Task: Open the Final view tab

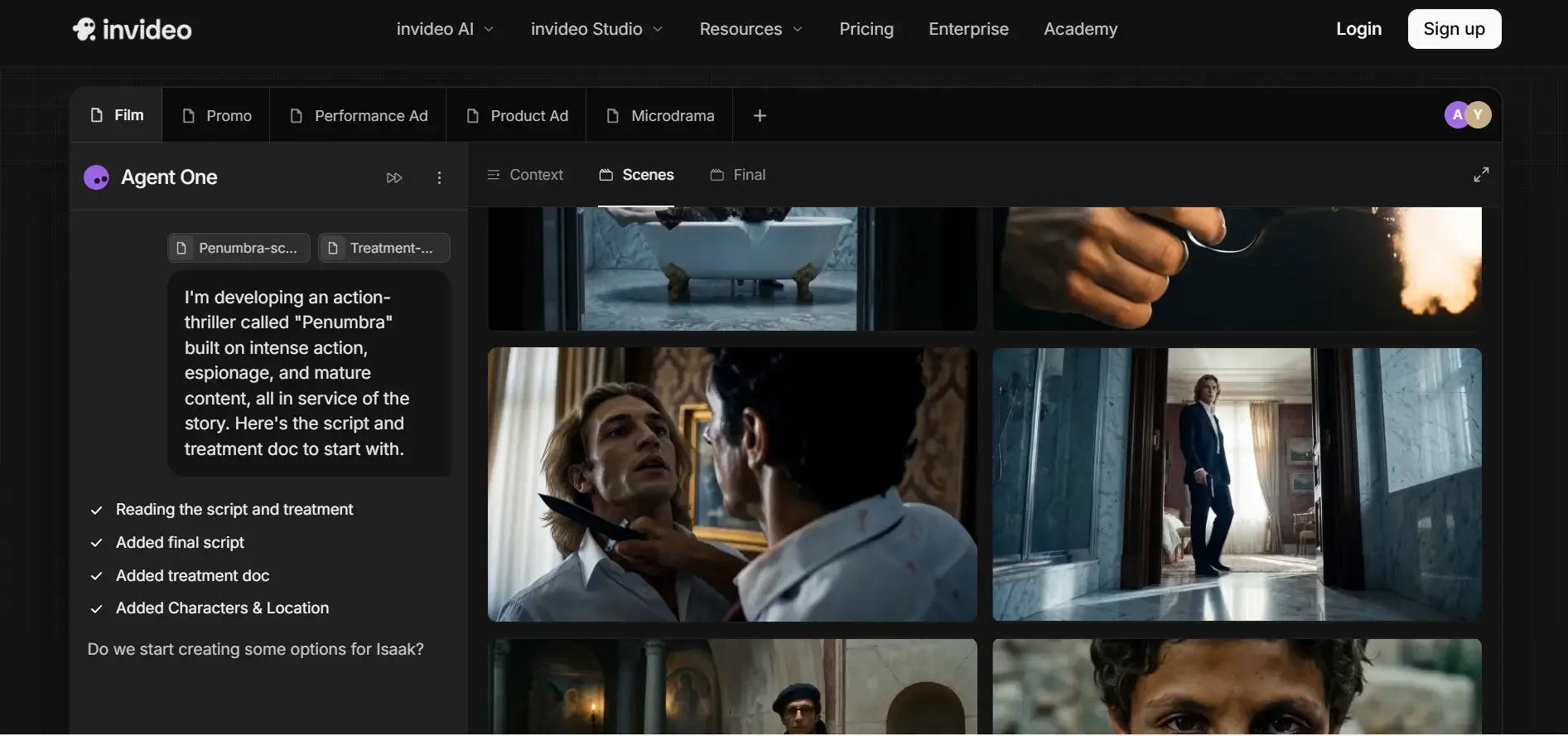Action: pyautogui.click(x=737, y=175)
